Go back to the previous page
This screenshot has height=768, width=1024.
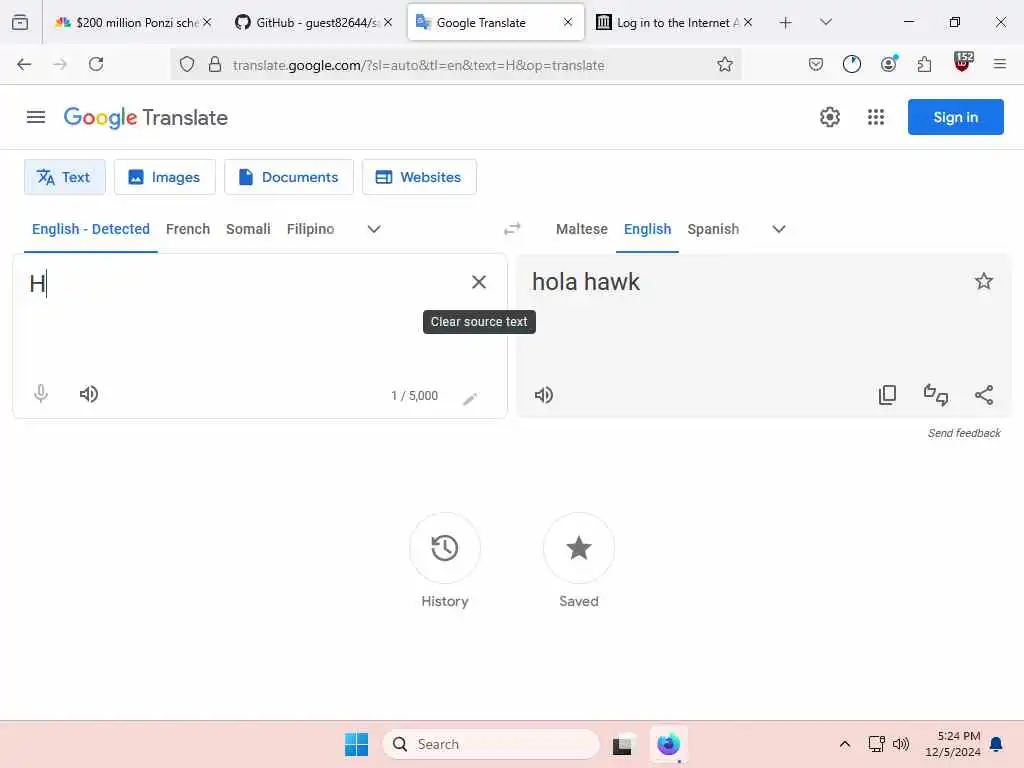tap(24, 64)
